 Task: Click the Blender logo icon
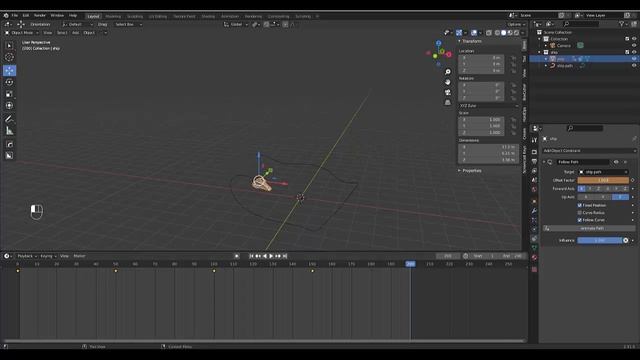pyautogui.click(x=6, y=16)
